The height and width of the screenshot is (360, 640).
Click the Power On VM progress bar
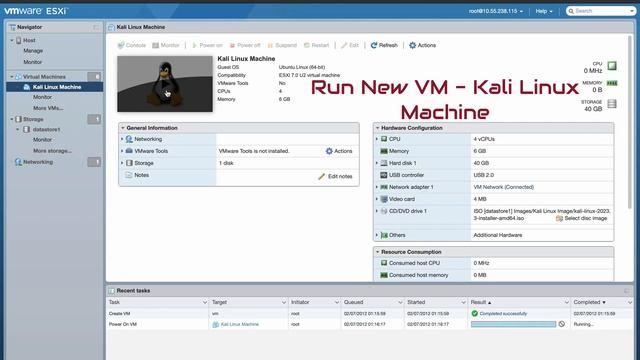click(513, 324)
